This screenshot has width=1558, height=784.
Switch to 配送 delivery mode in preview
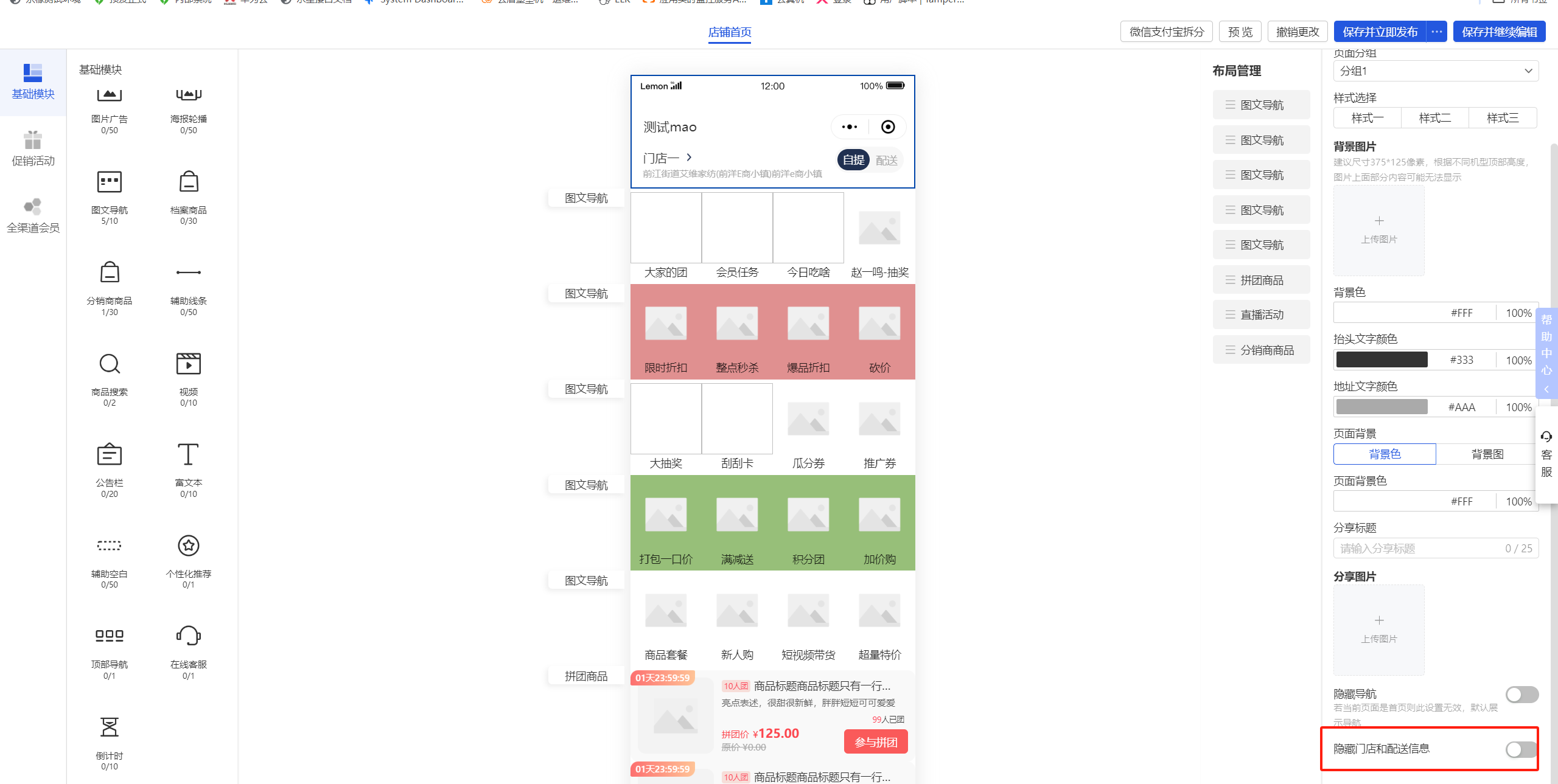point(887,160)
